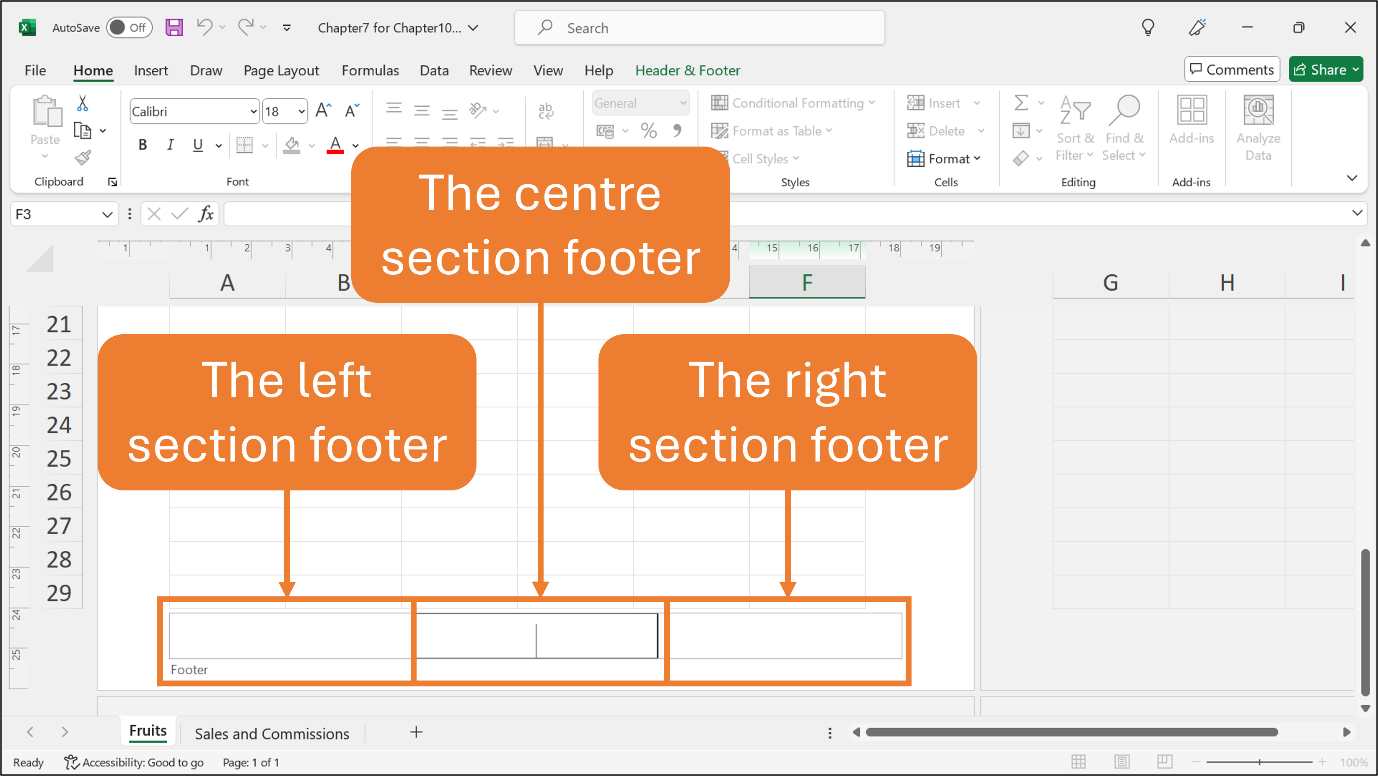The image size is (1378, 776).
Task: Open the Header & Footer tab
Action: pyautogui.click(x=688, y=70)
